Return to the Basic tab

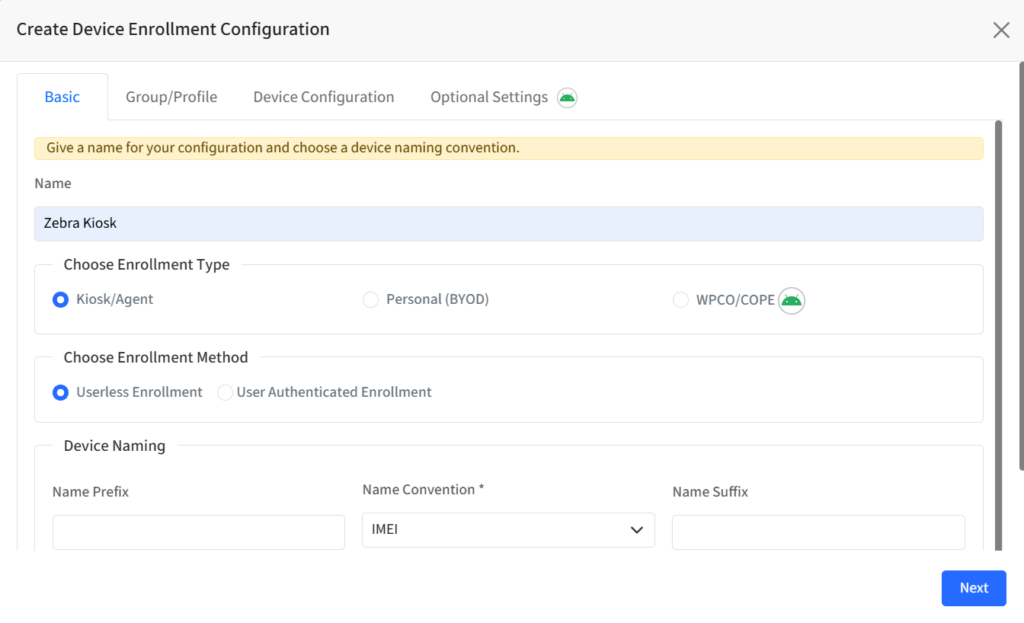point(62,96)
